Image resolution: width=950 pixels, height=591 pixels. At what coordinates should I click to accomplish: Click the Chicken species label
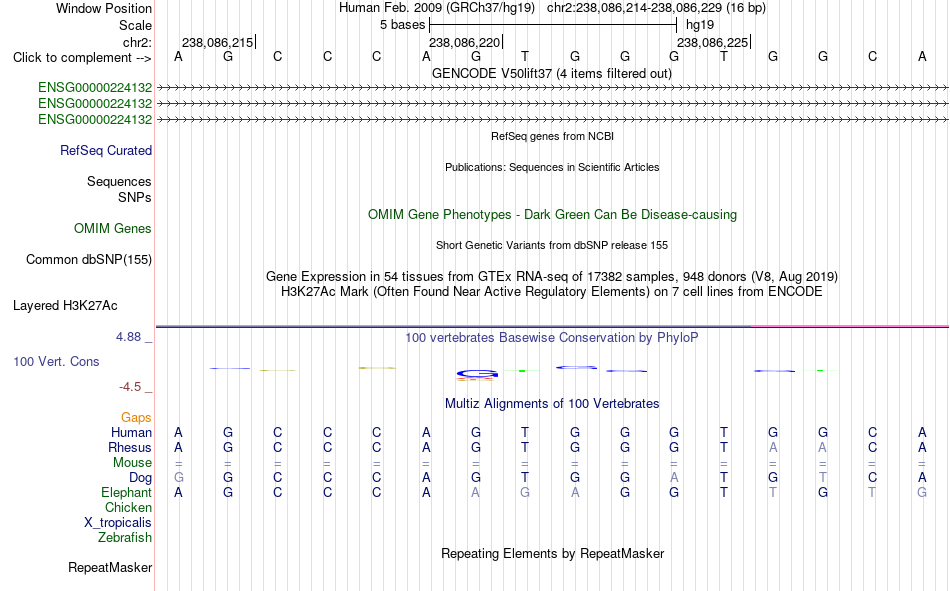[x=128, y=507]
